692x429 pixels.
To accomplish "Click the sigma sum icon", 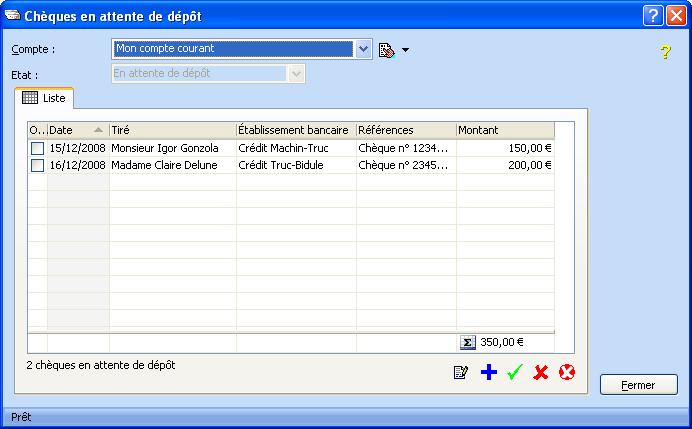I will click(x=468, y=342).
